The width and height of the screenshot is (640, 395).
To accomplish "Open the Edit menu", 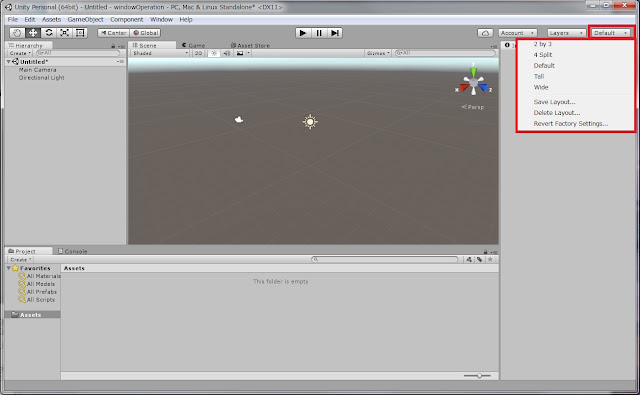I will tap(30, 20).
